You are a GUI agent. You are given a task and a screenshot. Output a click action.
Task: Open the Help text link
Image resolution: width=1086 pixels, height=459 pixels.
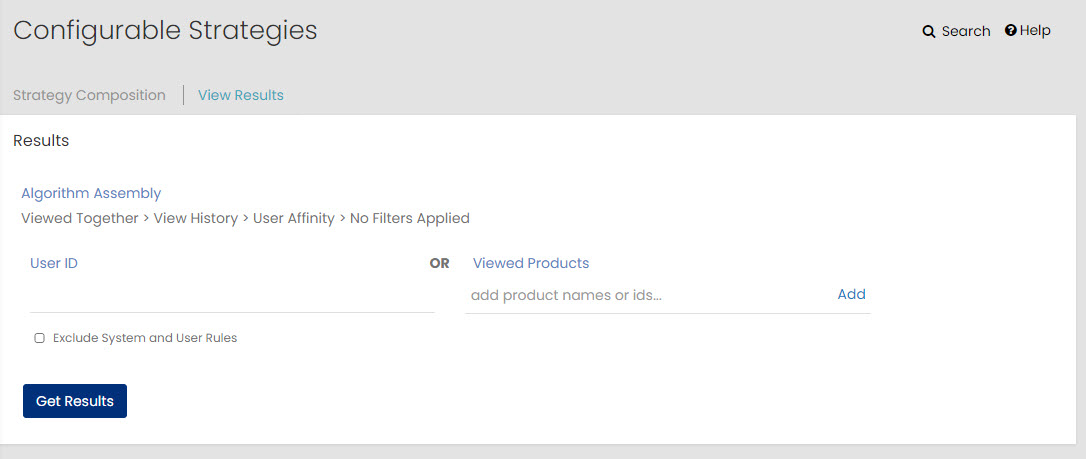(x=1035, y=31)
